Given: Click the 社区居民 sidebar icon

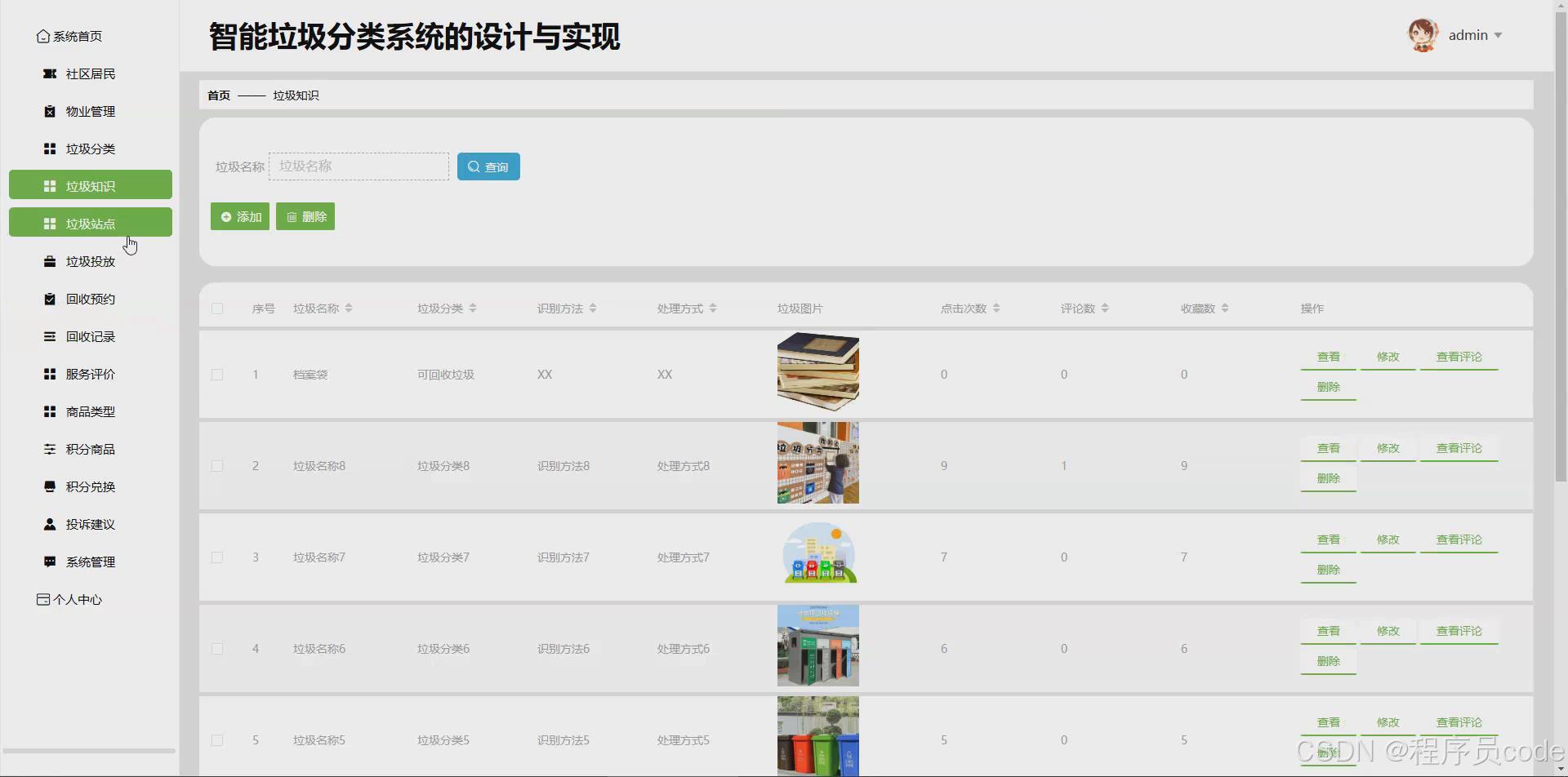Looking at the screenshot, I should click(49, 73).
